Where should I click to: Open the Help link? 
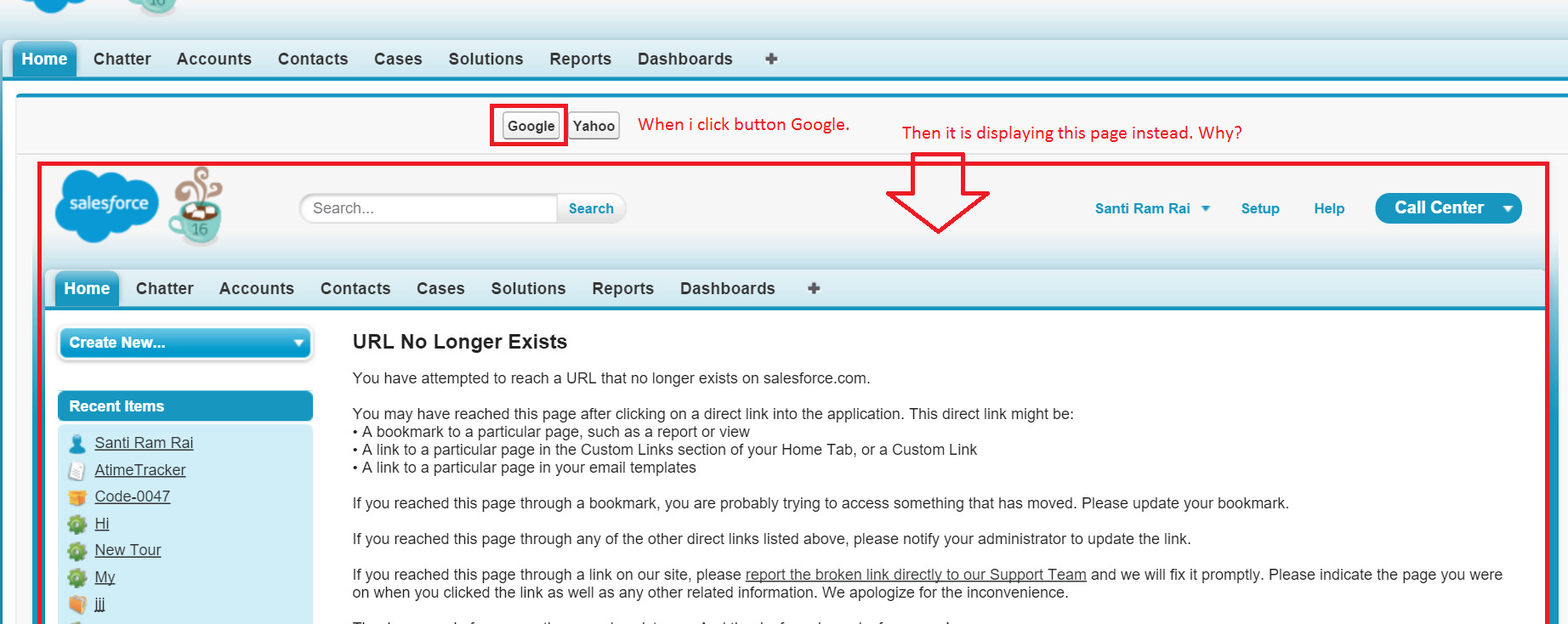[x=1329, y=208]
